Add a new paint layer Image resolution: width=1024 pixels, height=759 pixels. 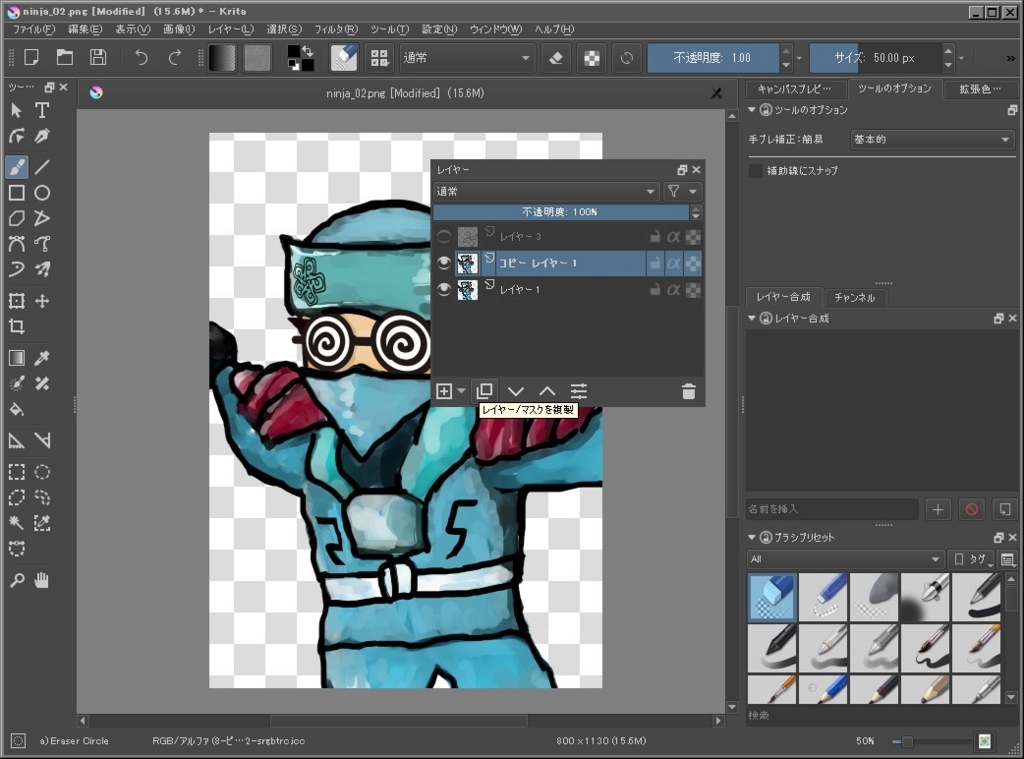[x=444, y=391]
